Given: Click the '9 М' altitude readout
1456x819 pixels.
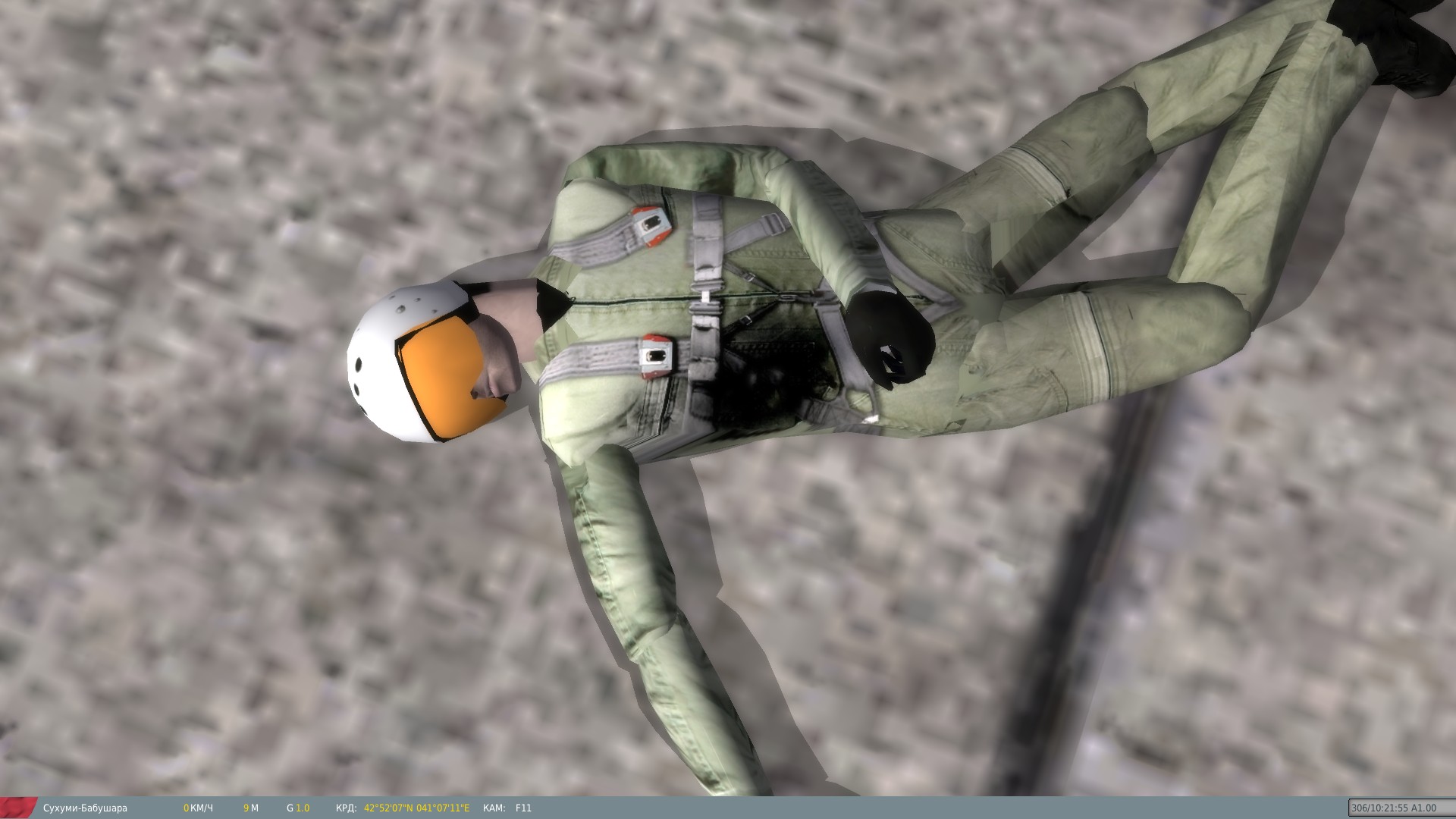Looking at the screenshot, I should 251,808.
